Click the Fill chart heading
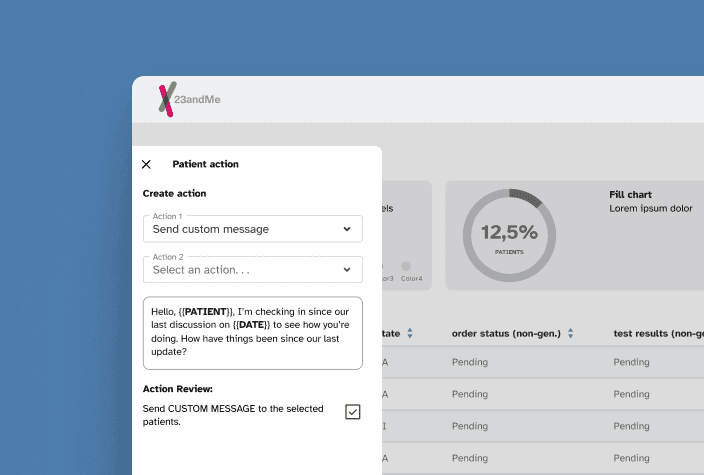The width and height of the screenshot is (704, 475). (630, 194)
